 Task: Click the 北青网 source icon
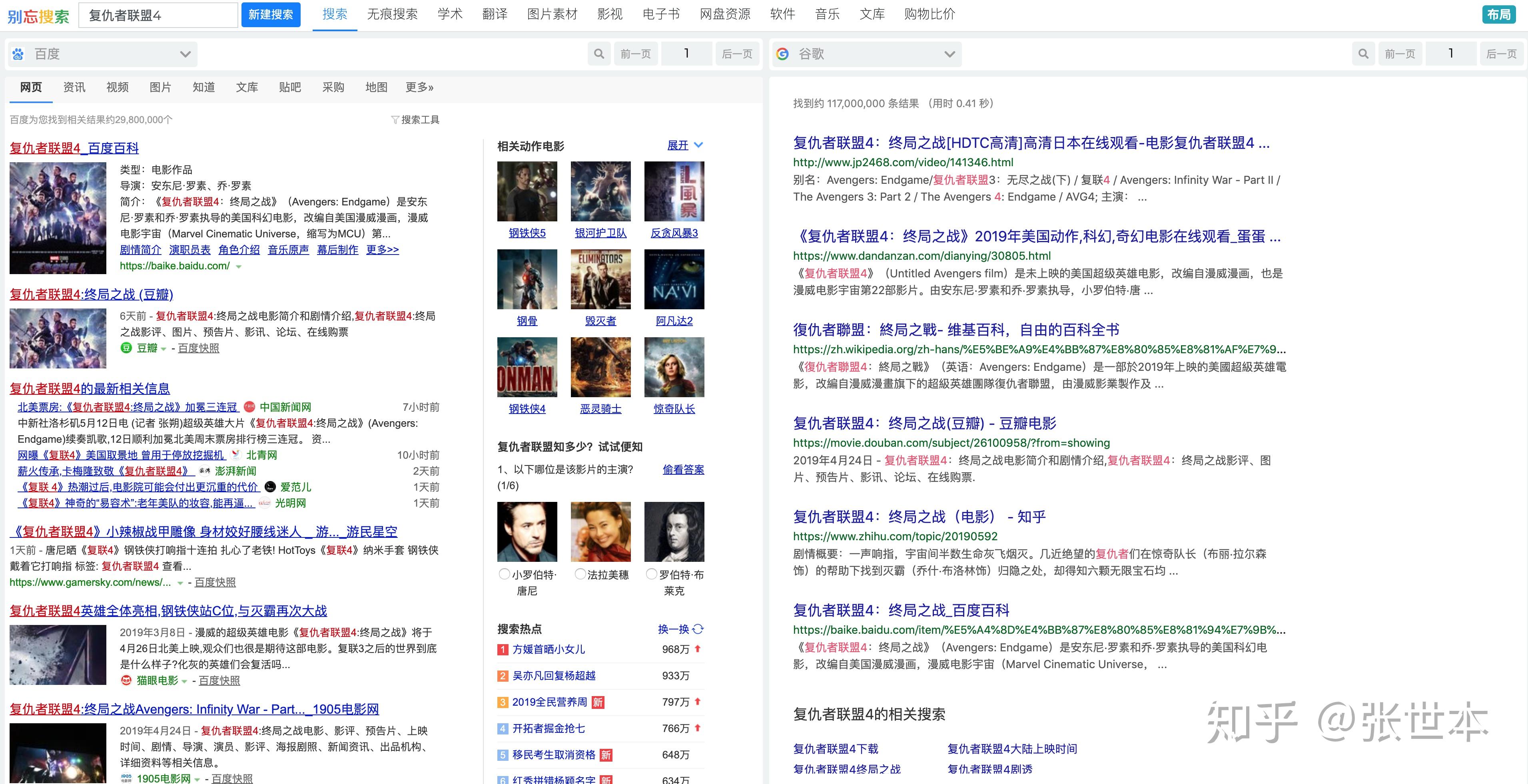coord(236,455)
